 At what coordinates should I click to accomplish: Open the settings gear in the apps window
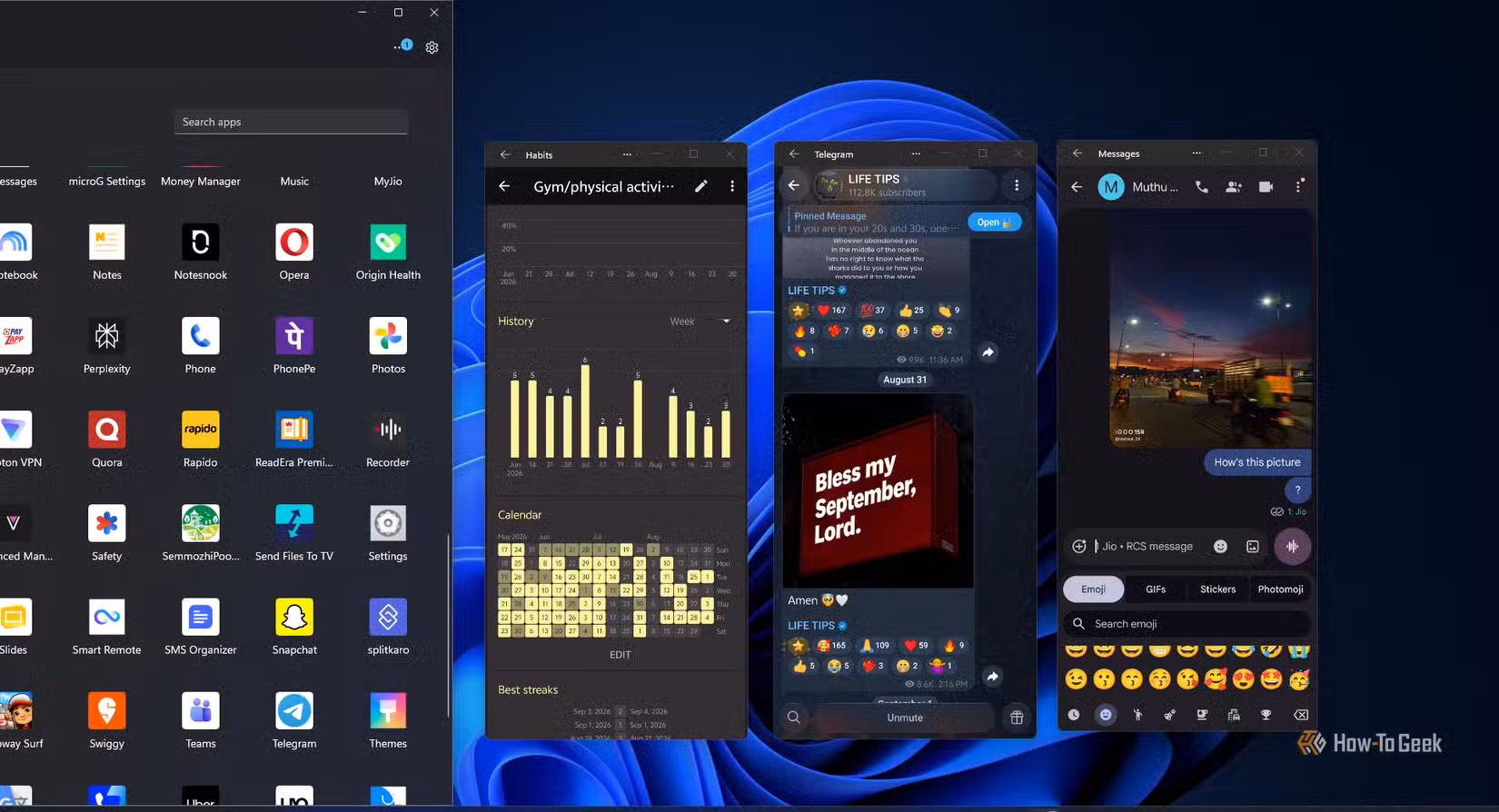pyautogui.click(x=432, y=47)
